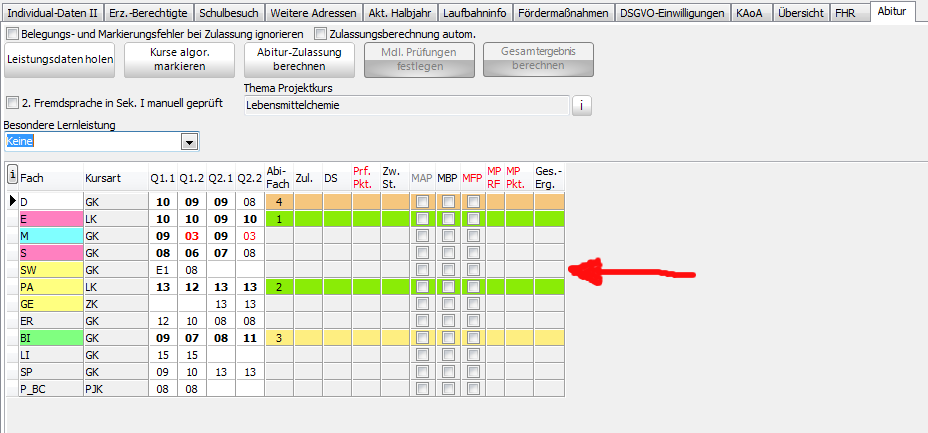Tick the MAP checkbox in row P_BC

click(x=423, y=389)
